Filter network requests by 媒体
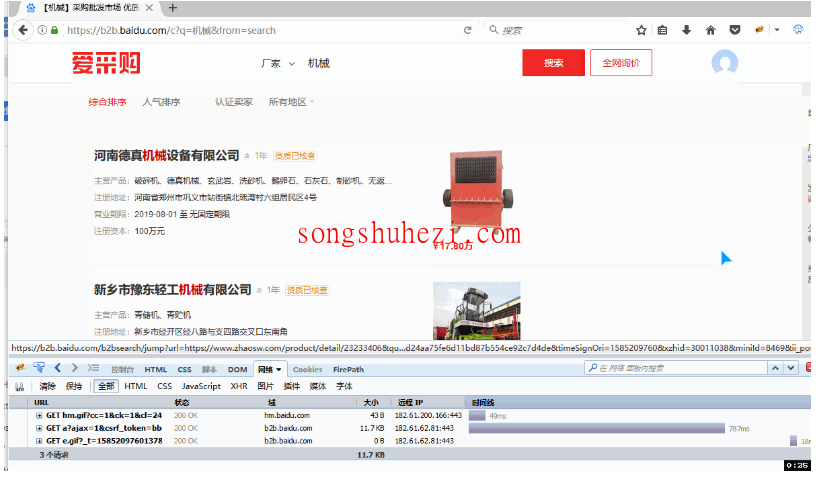816x482 pixels. coord(317,386)
